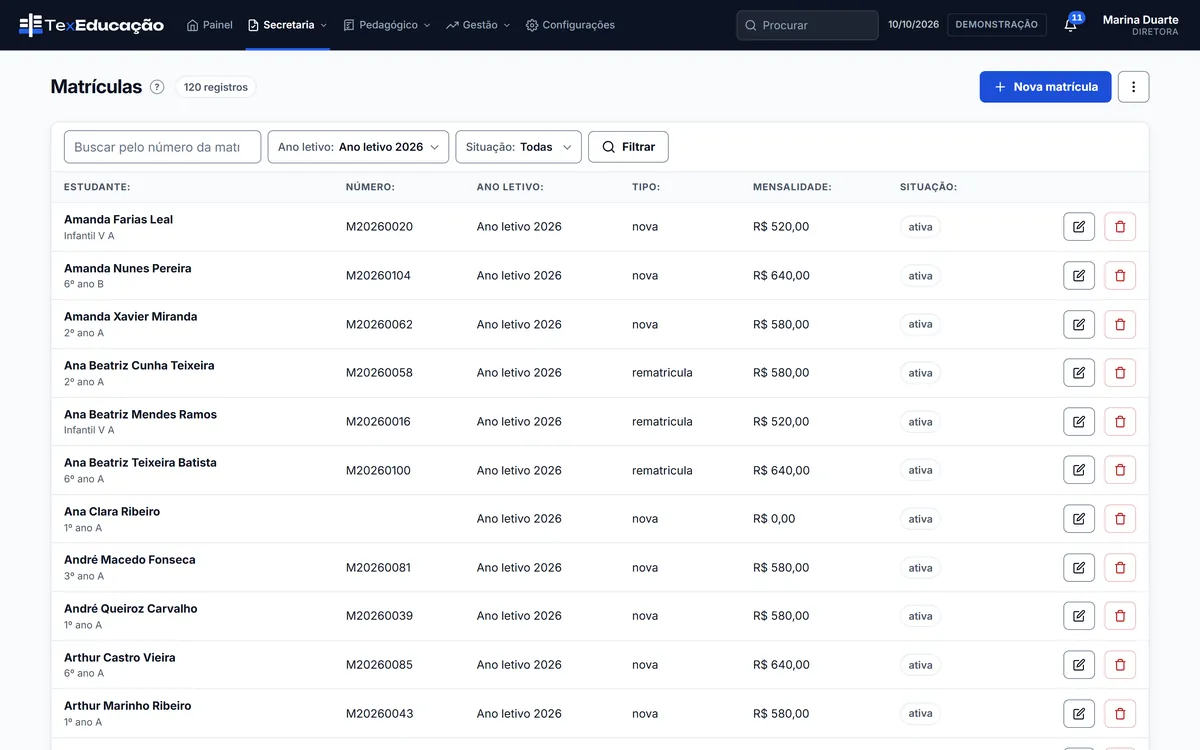The height and width of the screenshot is (750, 1200).
Task: Edit Ana Beatriz Cunha Teixeira's enrollment
Action: click(x=1079, y=373)
